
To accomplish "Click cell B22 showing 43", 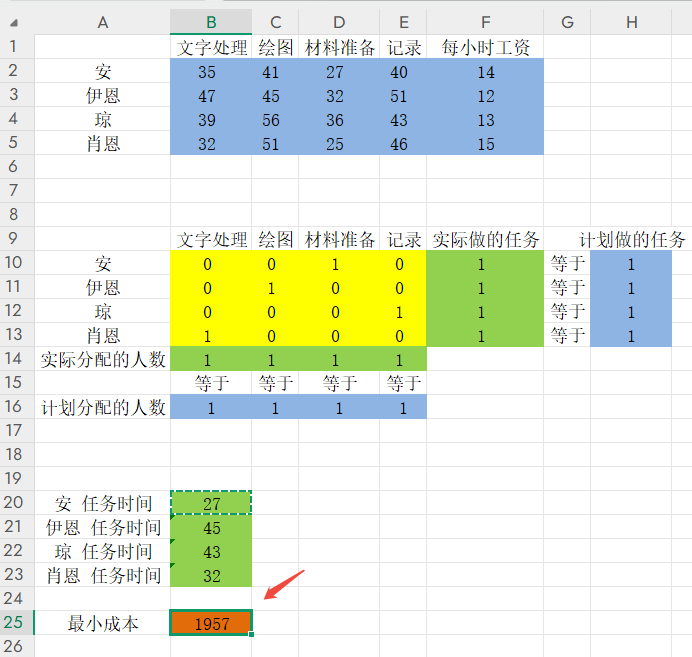I will [x=211, y=551].
